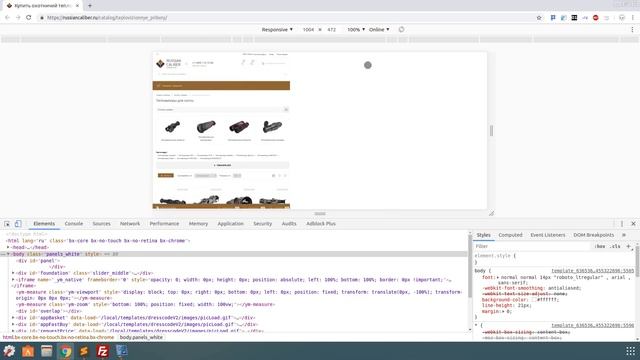640x360 pixels.
Task: Switch to the DOM Breakpoints tab
Action: click(x=593, y=235)
